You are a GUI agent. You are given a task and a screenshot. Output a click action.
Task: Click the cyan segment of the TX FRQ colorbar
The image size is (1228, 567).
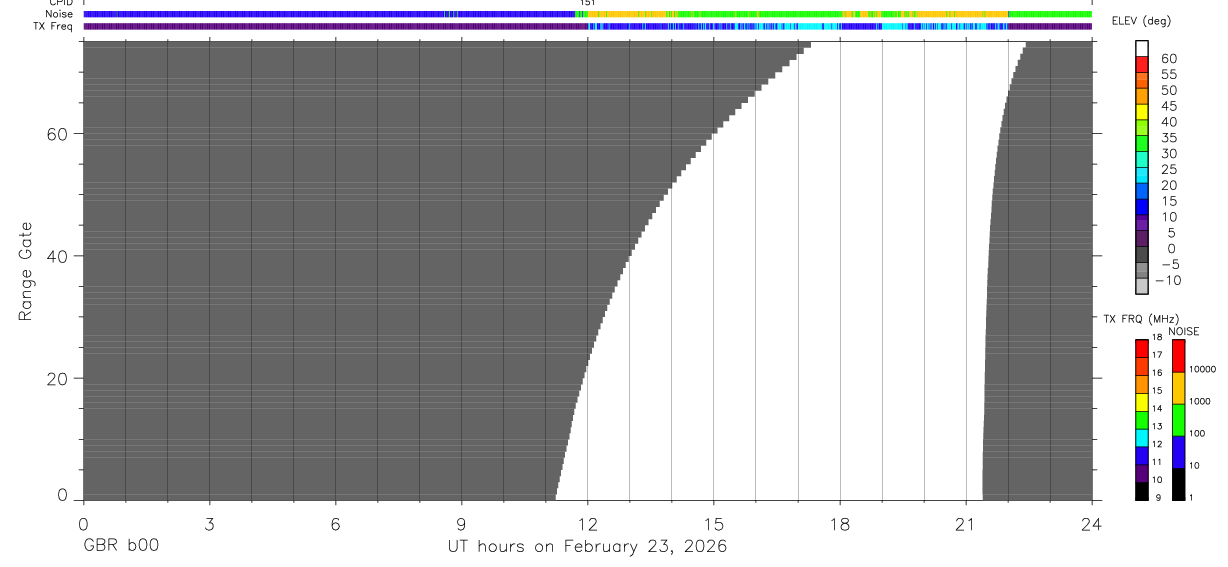(1142, 438)
